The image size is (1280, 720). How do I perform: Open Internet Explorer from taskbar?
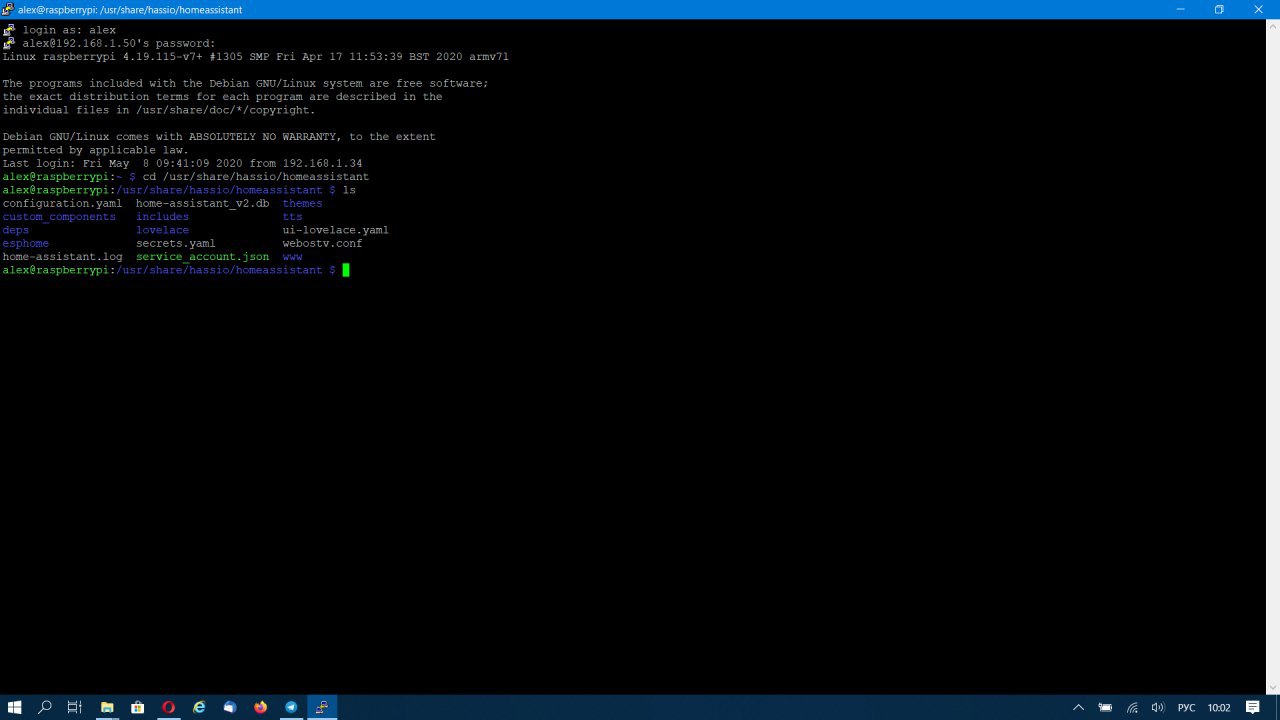pyautogui.click(x=199, y=707)
